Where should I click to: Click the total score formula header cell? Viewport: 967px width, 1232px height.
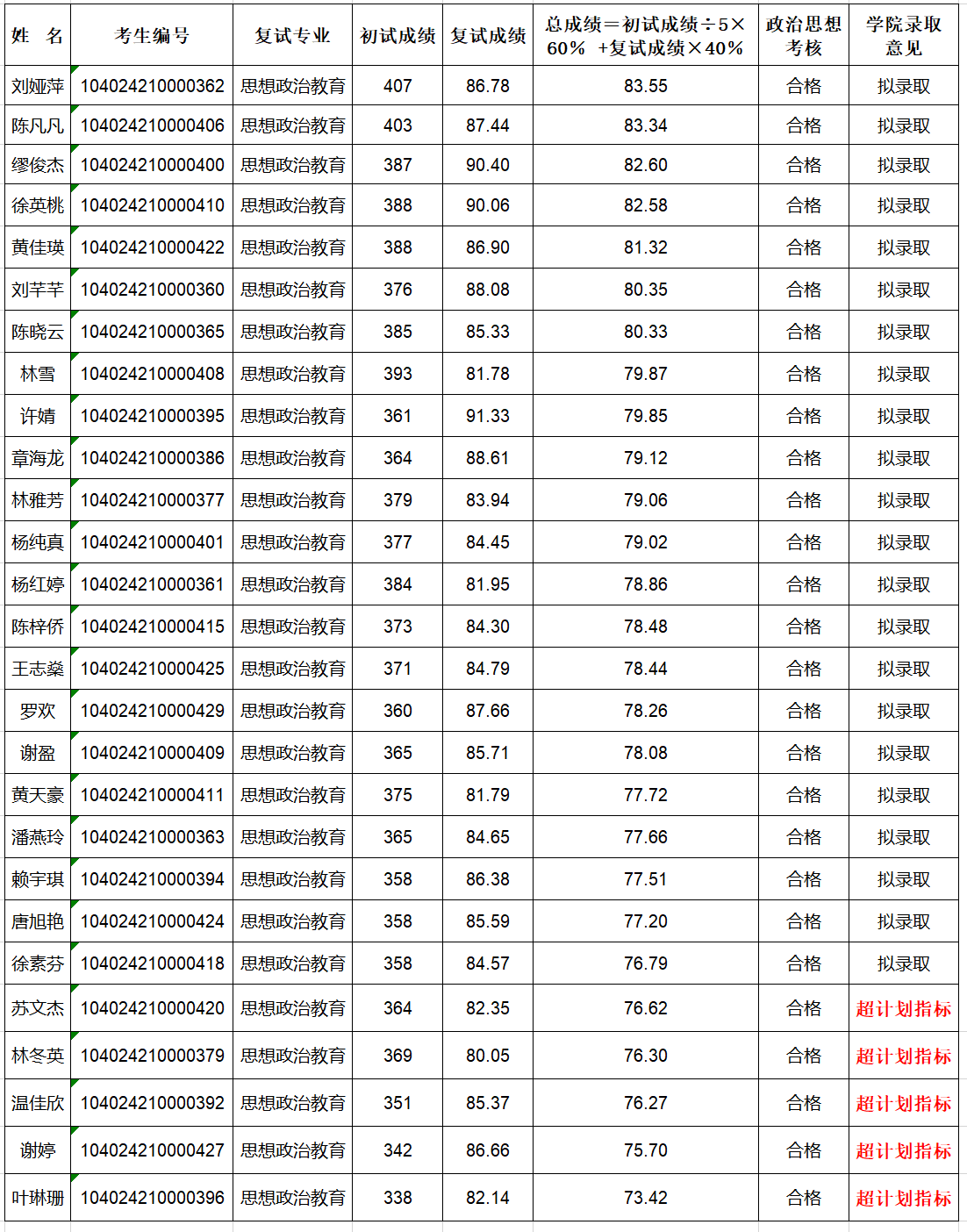coord(645,36)
